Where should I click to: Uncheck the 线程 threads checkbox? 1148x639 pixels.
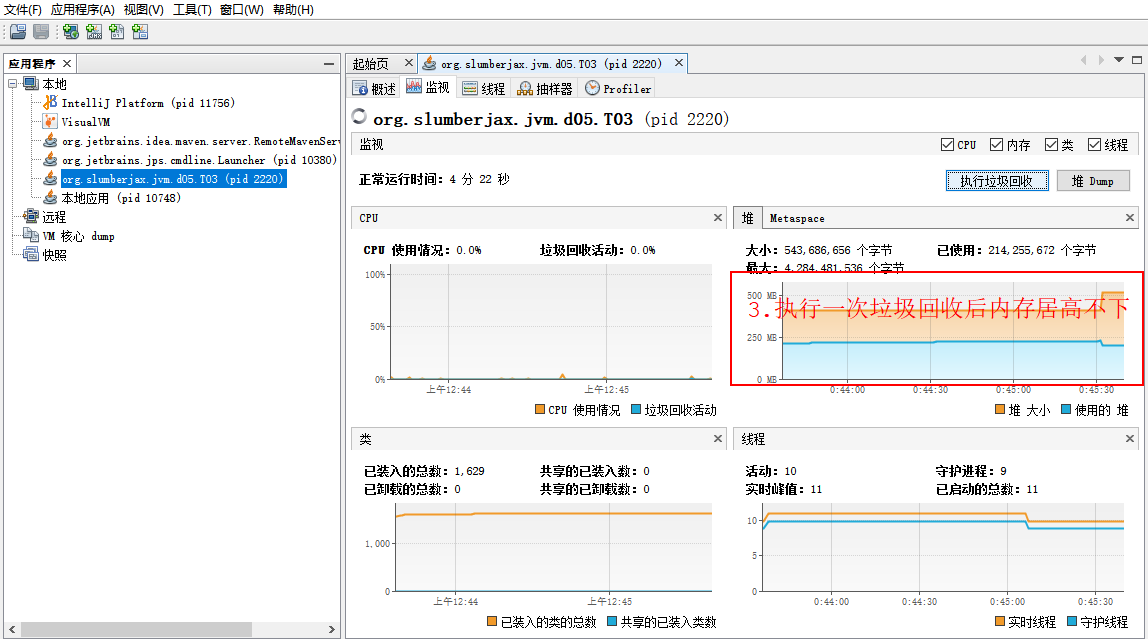[x=1094, y=145]
